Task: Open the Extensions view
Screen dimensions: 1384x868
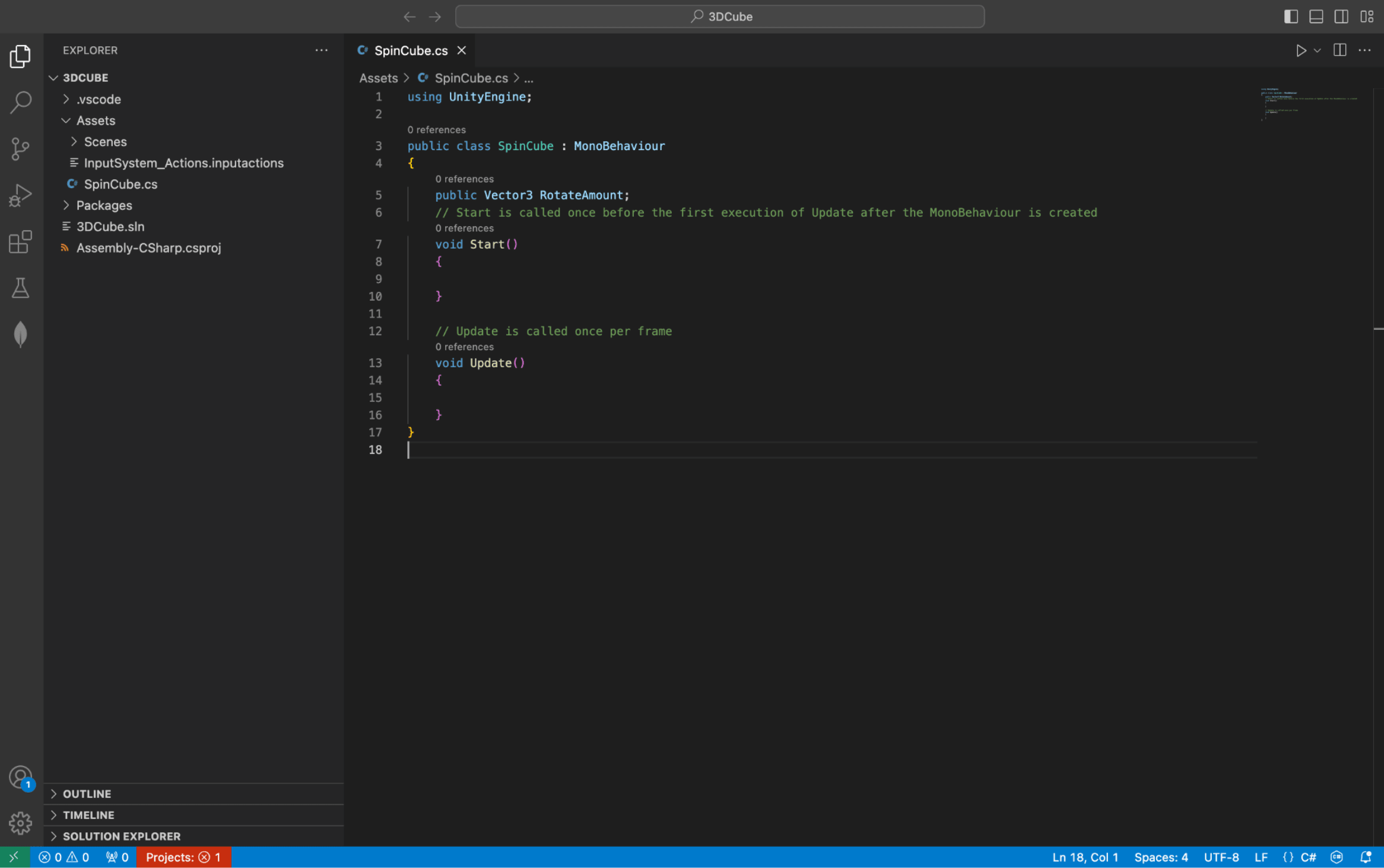Action: pos(21,241)
